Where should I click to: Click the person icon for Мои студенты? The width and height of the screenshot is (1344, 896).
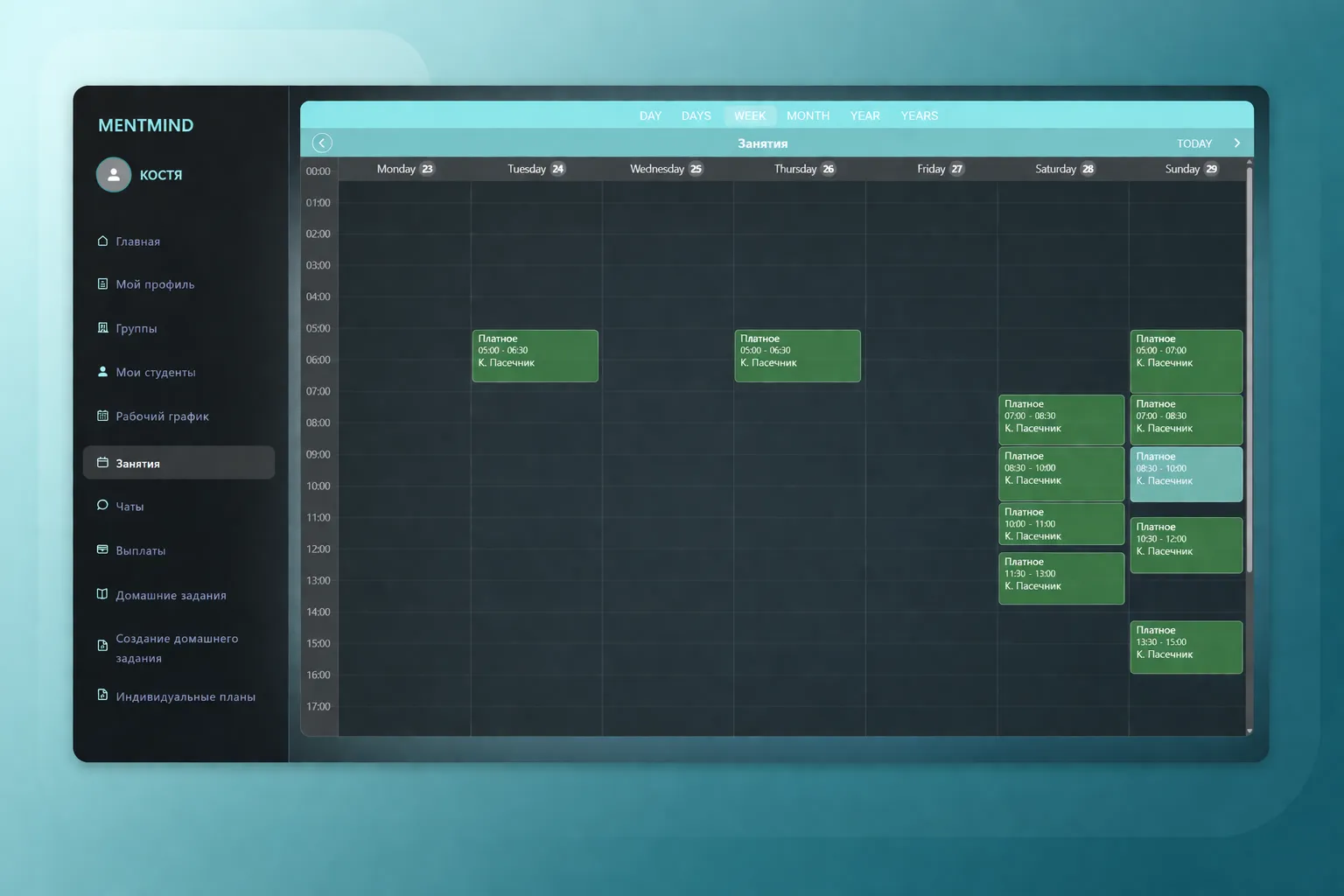102,372
